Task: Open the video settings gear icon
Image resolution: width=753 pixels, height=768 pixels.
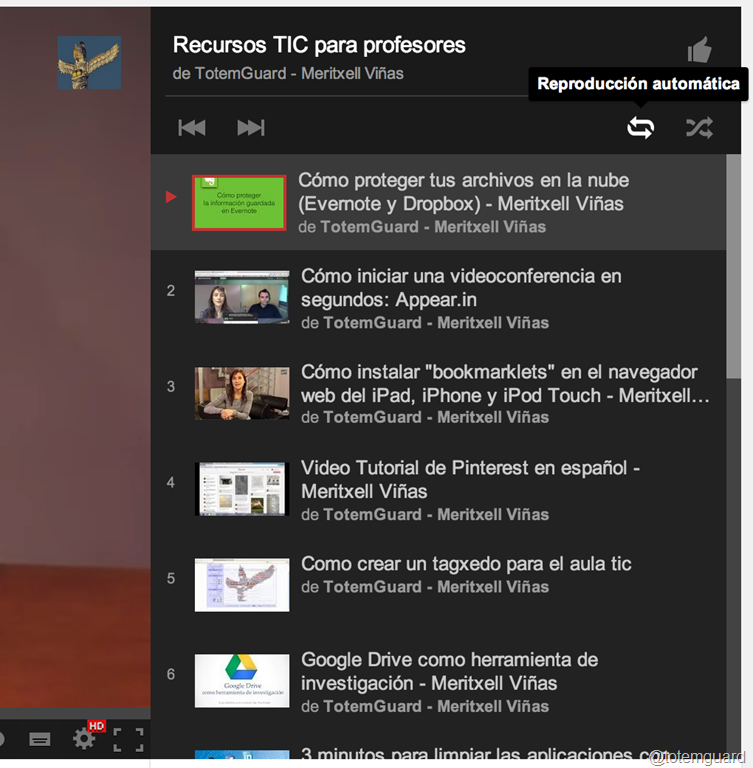Action: pos(84,739)
